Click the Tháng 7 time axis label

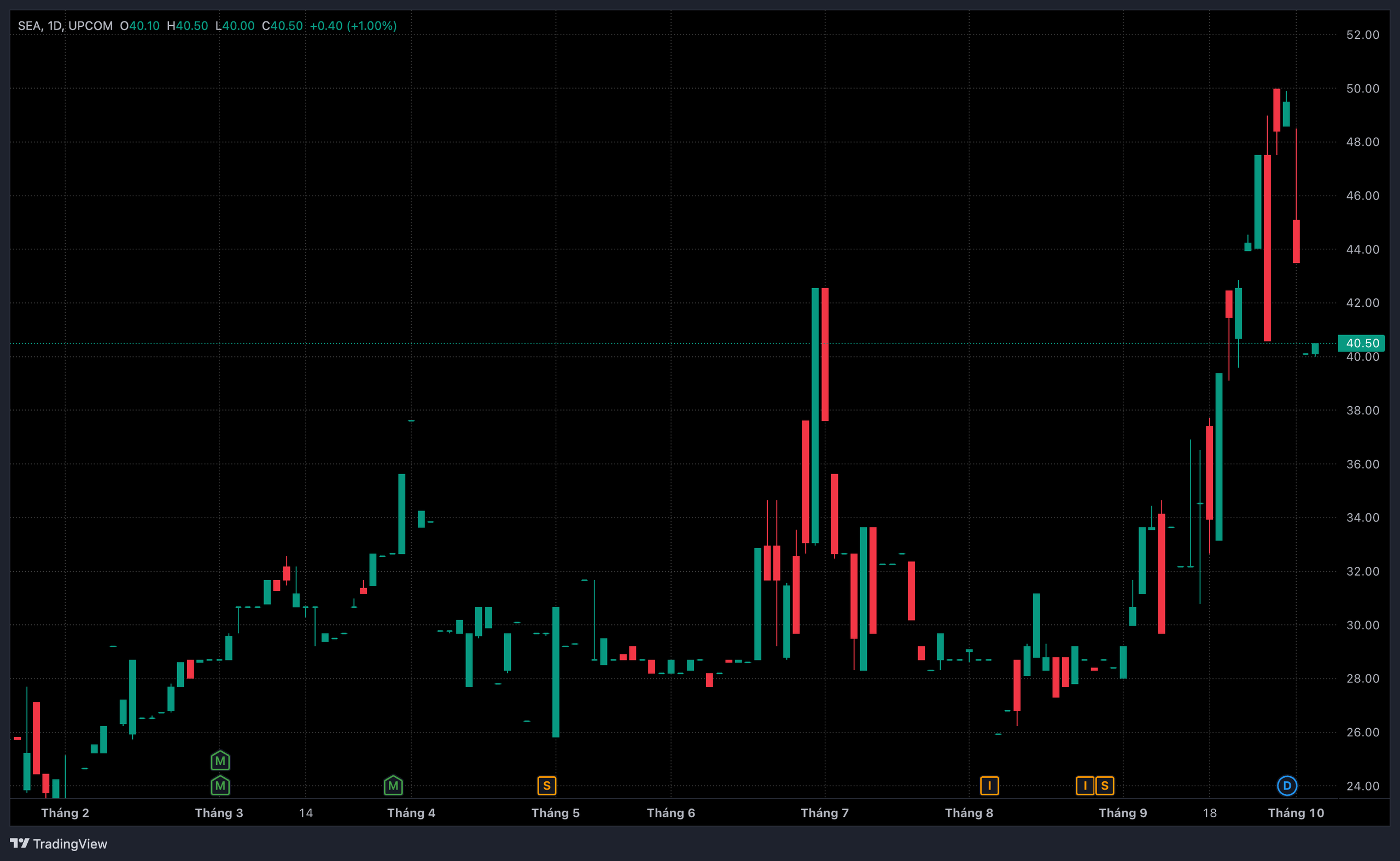pyautogui.click(x=825, y=812)
